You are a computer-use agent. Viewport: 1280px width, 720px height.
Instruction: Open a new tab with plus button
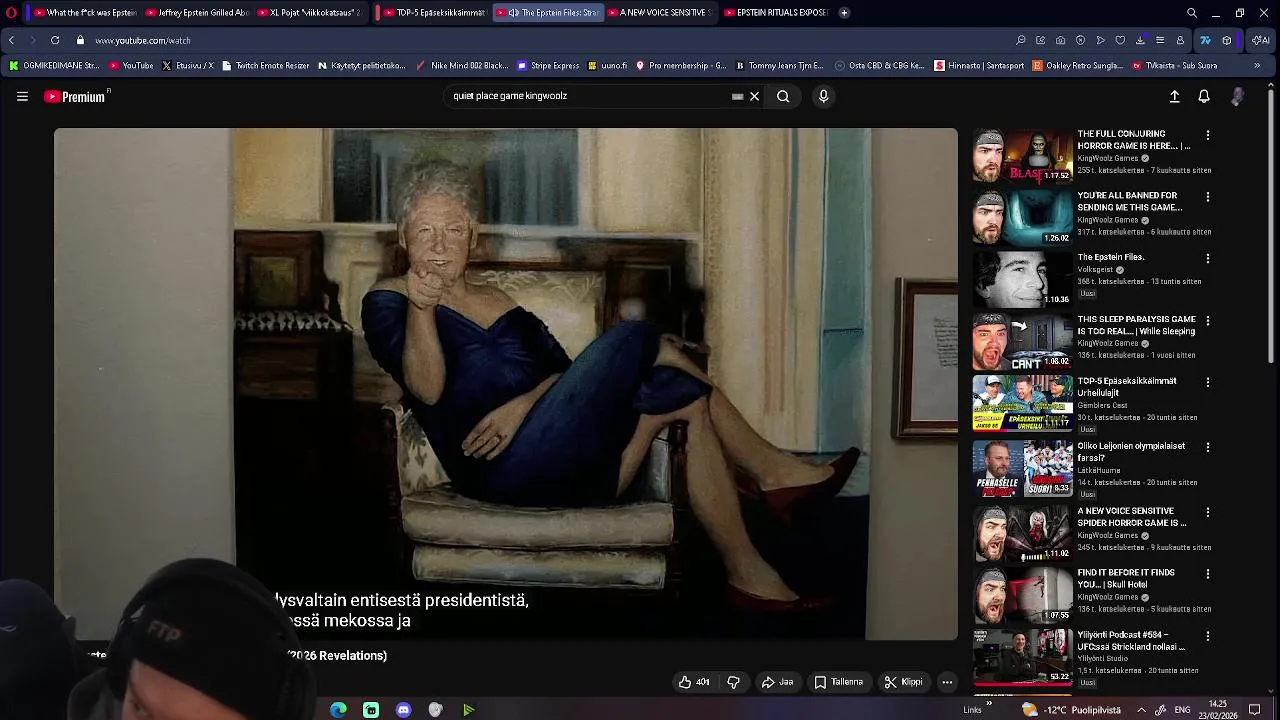click(844, 13)
